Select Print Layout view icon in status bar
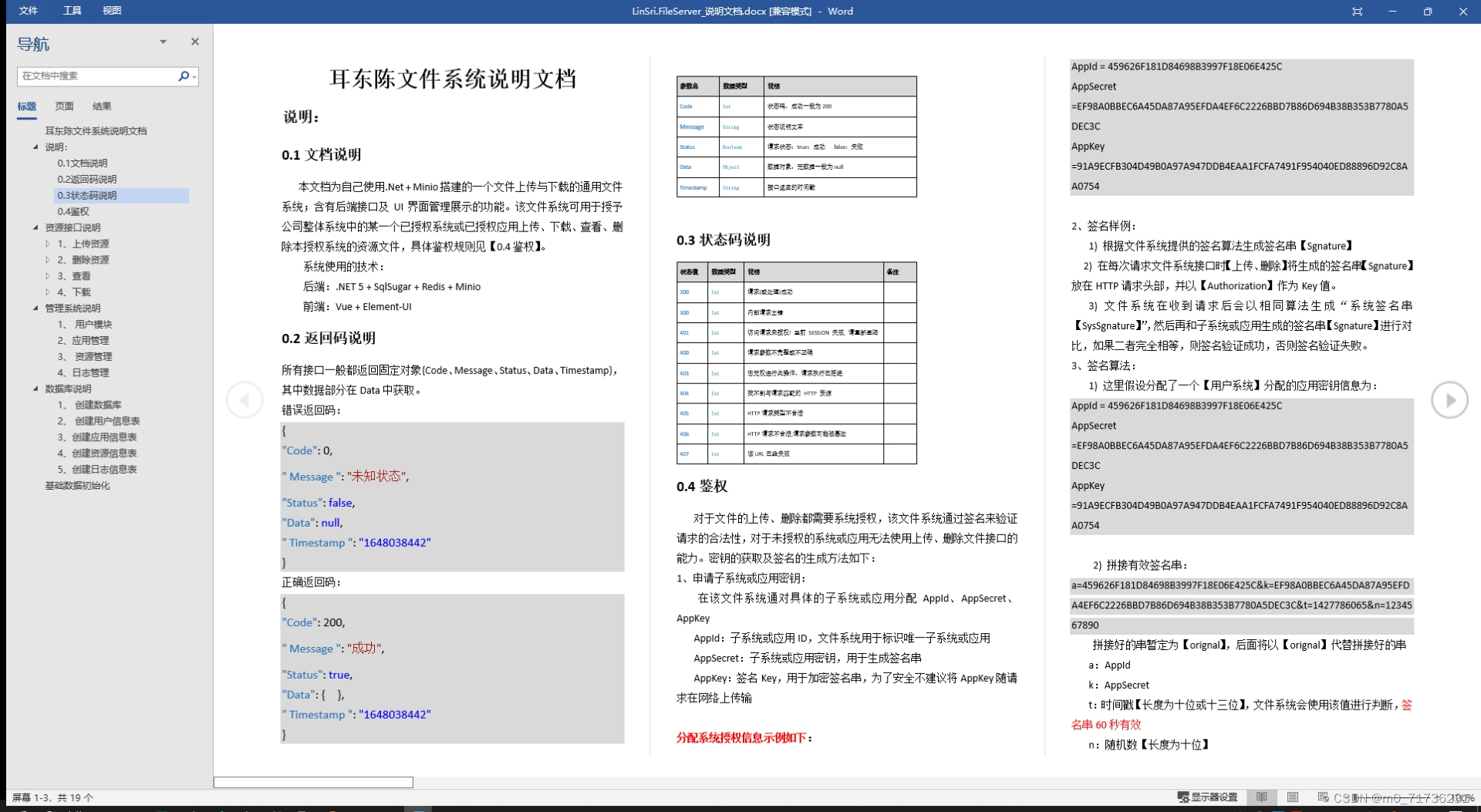This screenshot has height=812, width=1481. pos(1293,797)
